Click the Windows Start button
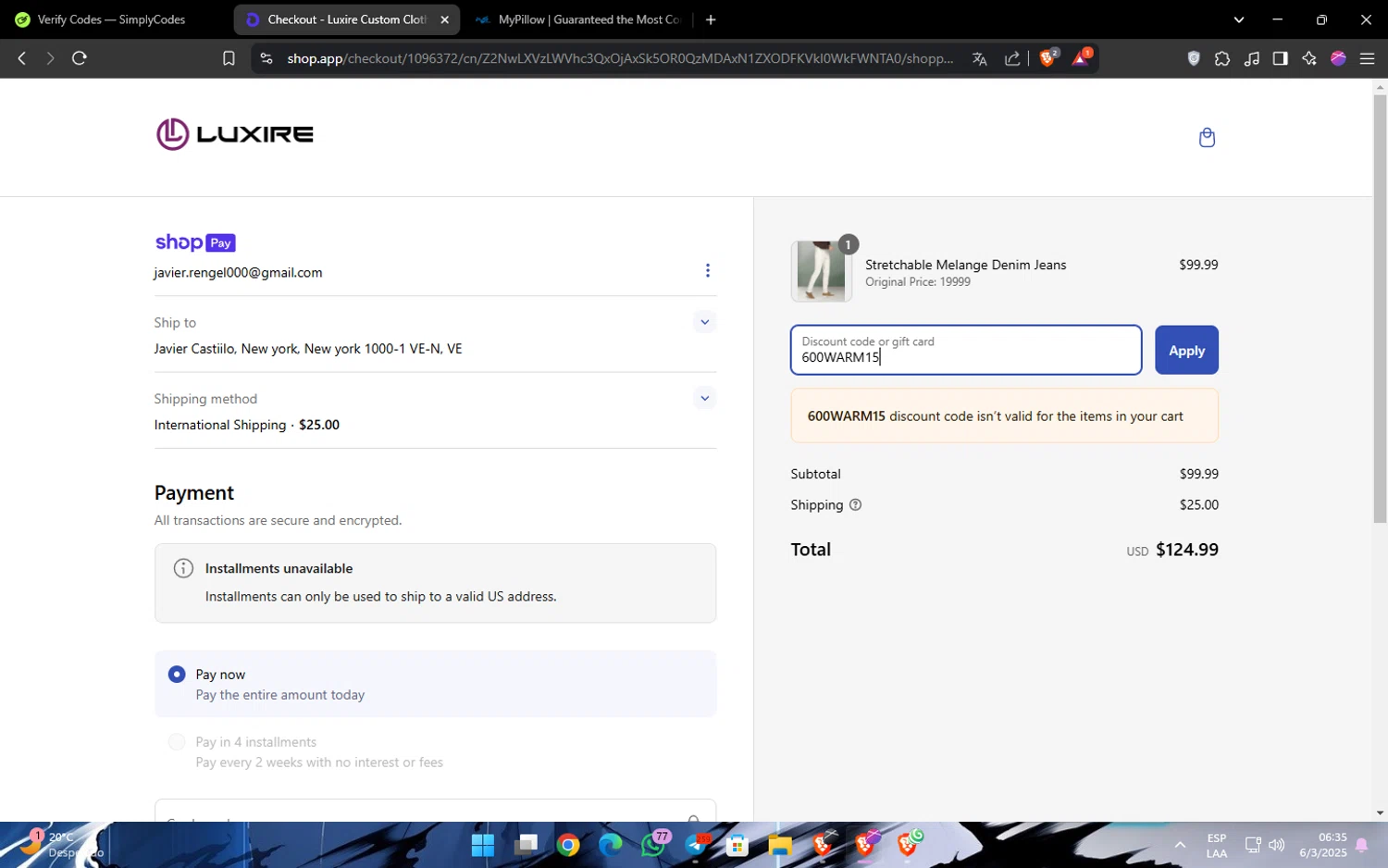Viewport: 1388px width, 868px height. [483, 845]
